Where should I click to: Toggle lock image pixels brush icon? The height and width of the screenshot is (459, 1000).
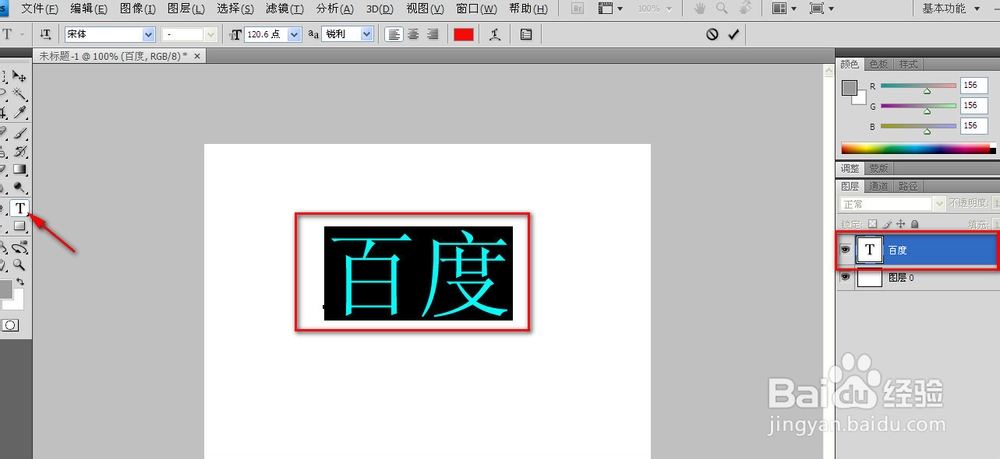(x=885, y=224)
